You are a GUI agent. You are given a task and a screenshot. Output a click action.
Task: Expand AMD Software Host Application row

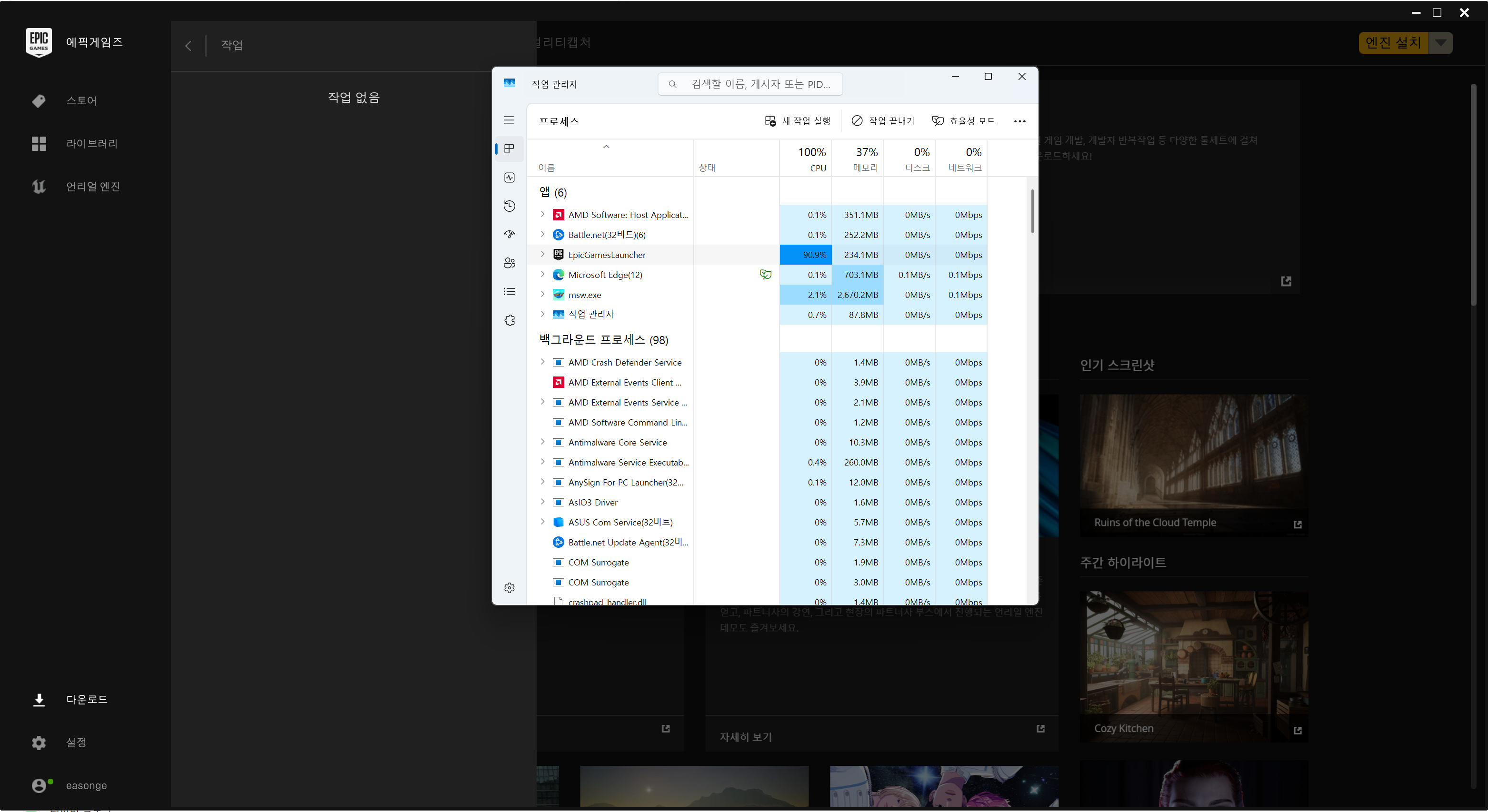[542, 214]
